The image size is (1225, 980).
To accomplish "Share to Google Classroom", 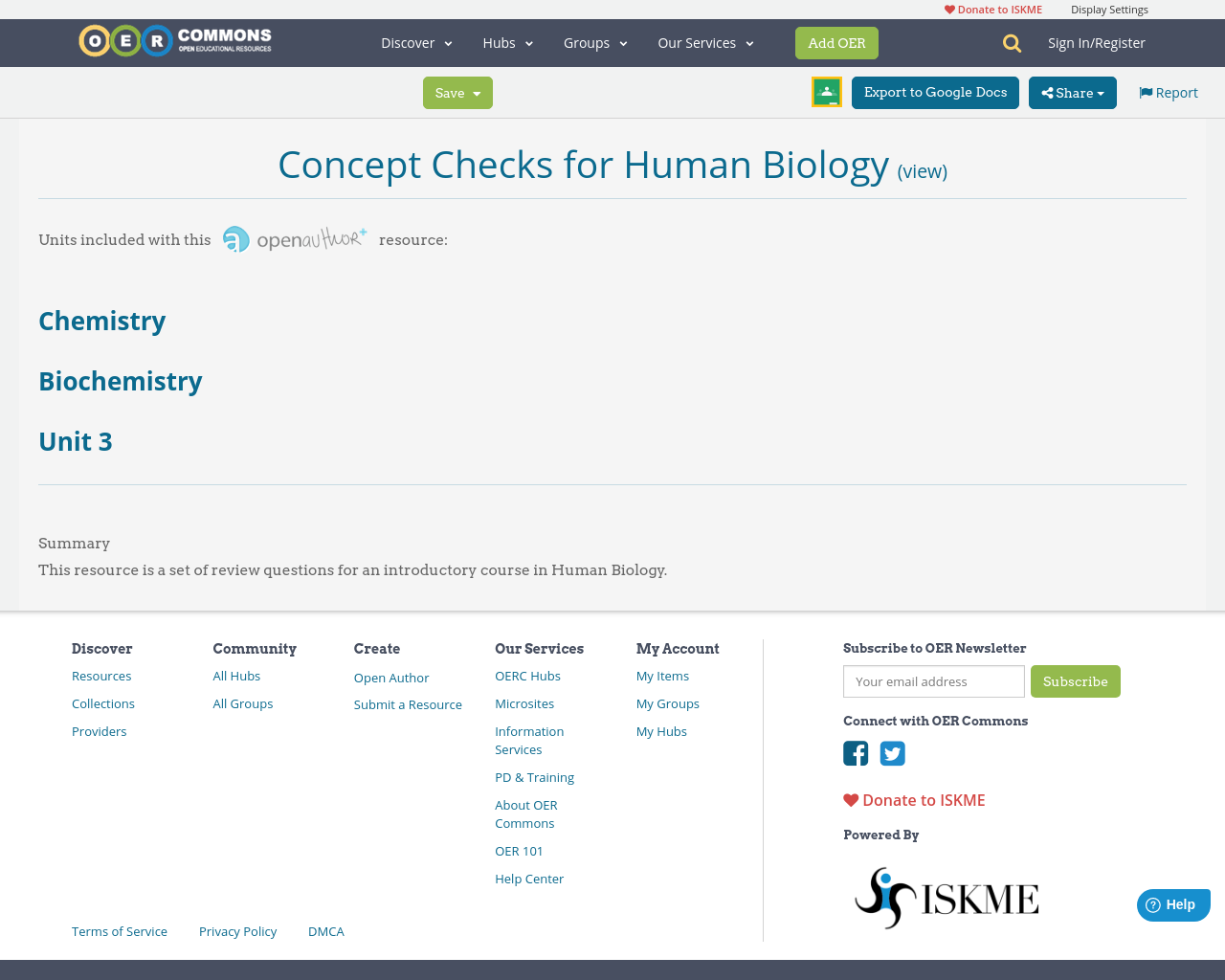I will (x=825, y=91).
